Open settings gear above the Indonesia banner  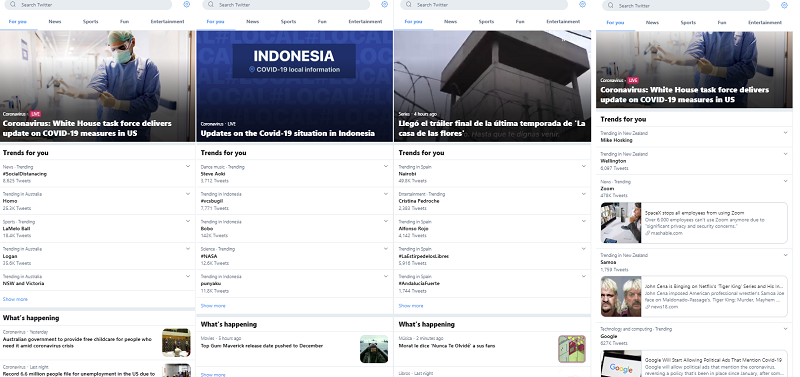point(384,5)
